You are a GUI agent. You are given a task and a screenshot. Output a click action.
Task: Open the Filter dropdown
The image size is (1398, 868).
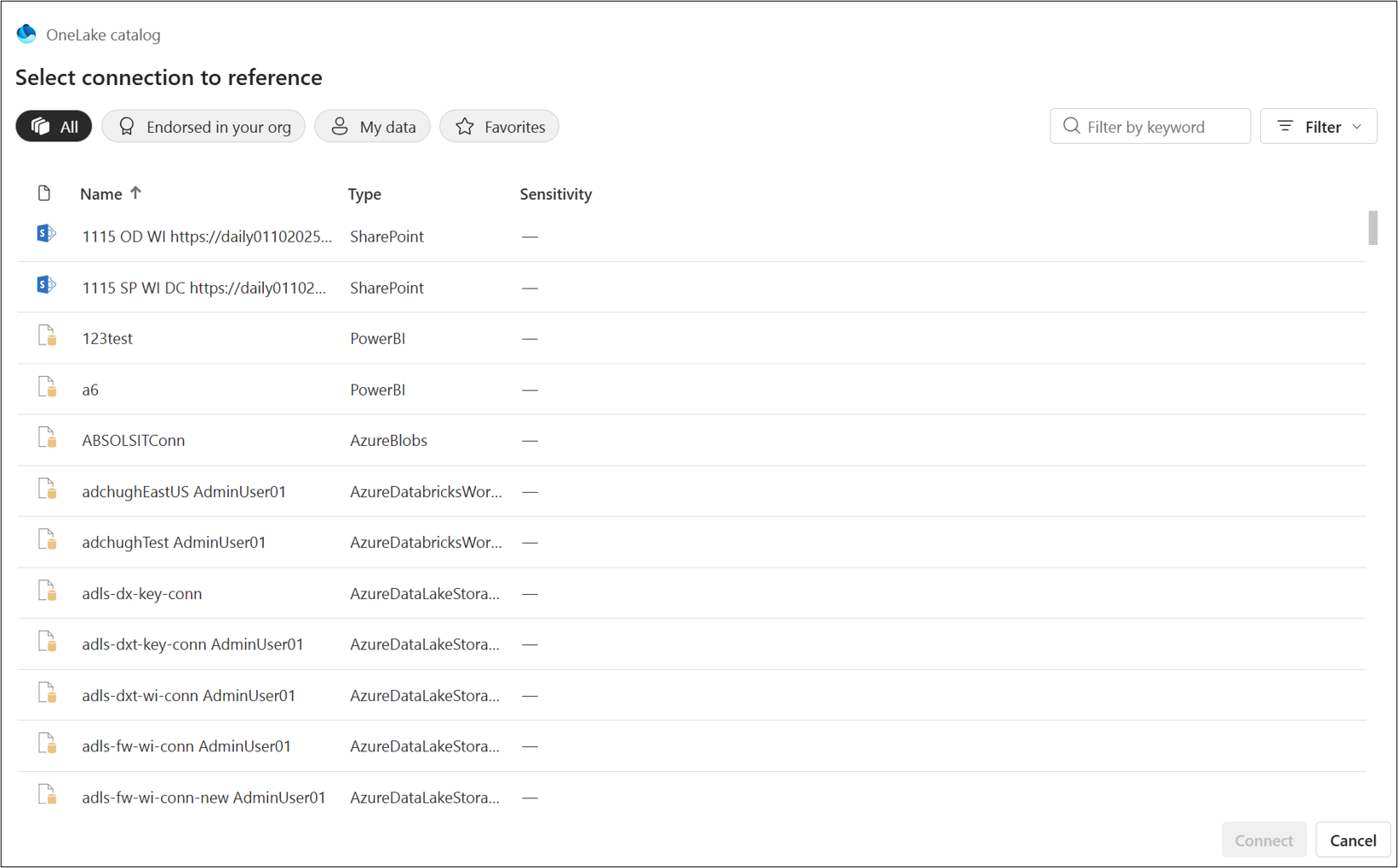coord(1318,126)
